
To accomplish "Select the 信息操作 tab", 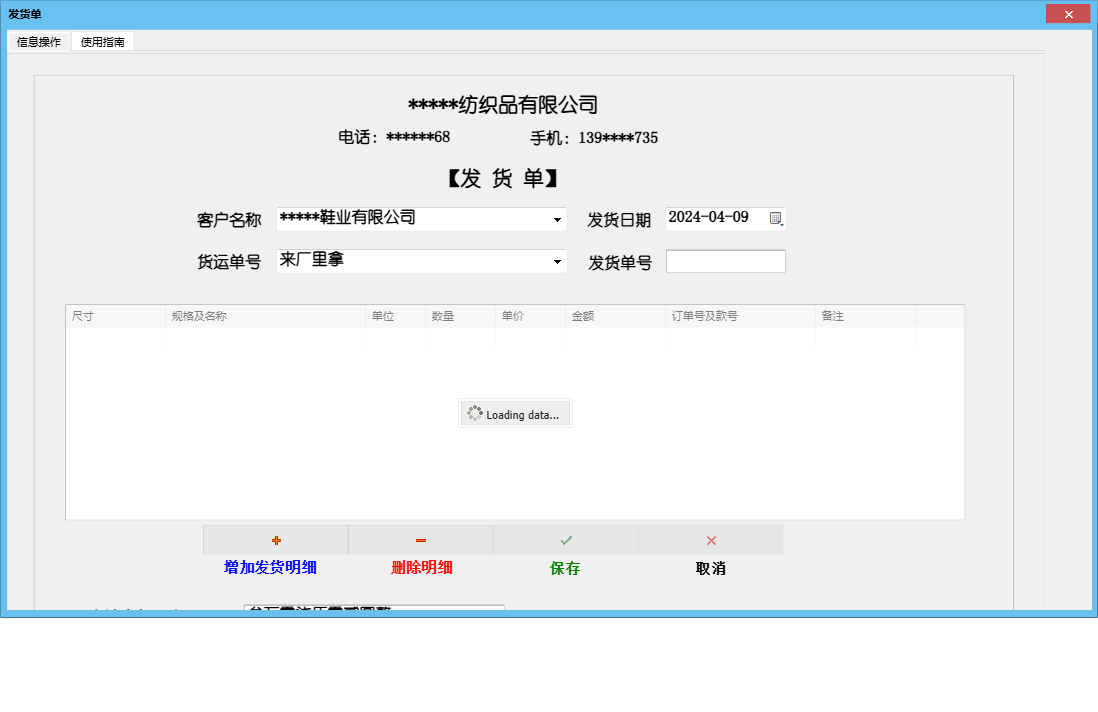I will pyautogui.click(x=37, y=41).
